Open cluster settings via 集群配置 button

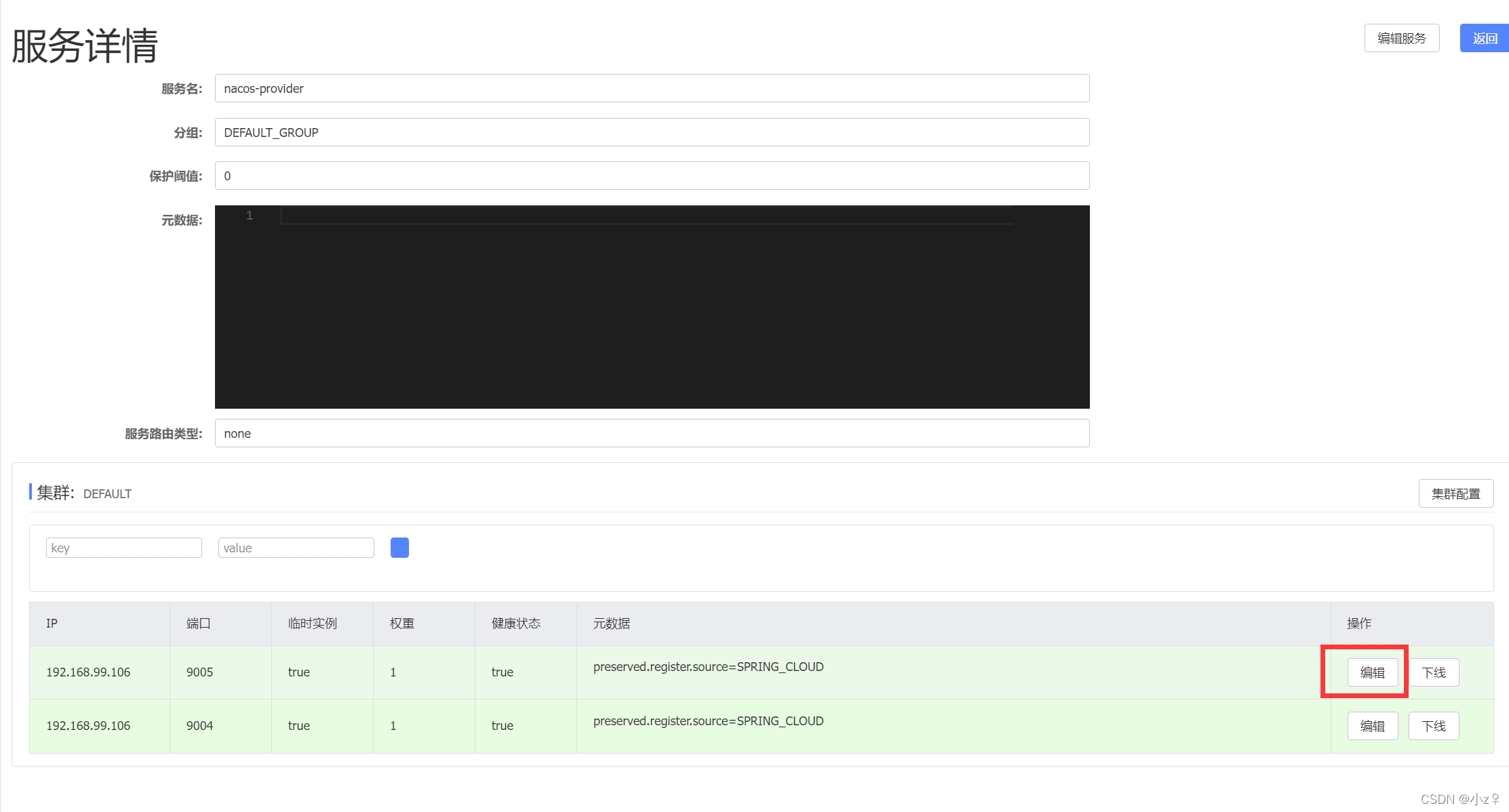(1455, 493)
